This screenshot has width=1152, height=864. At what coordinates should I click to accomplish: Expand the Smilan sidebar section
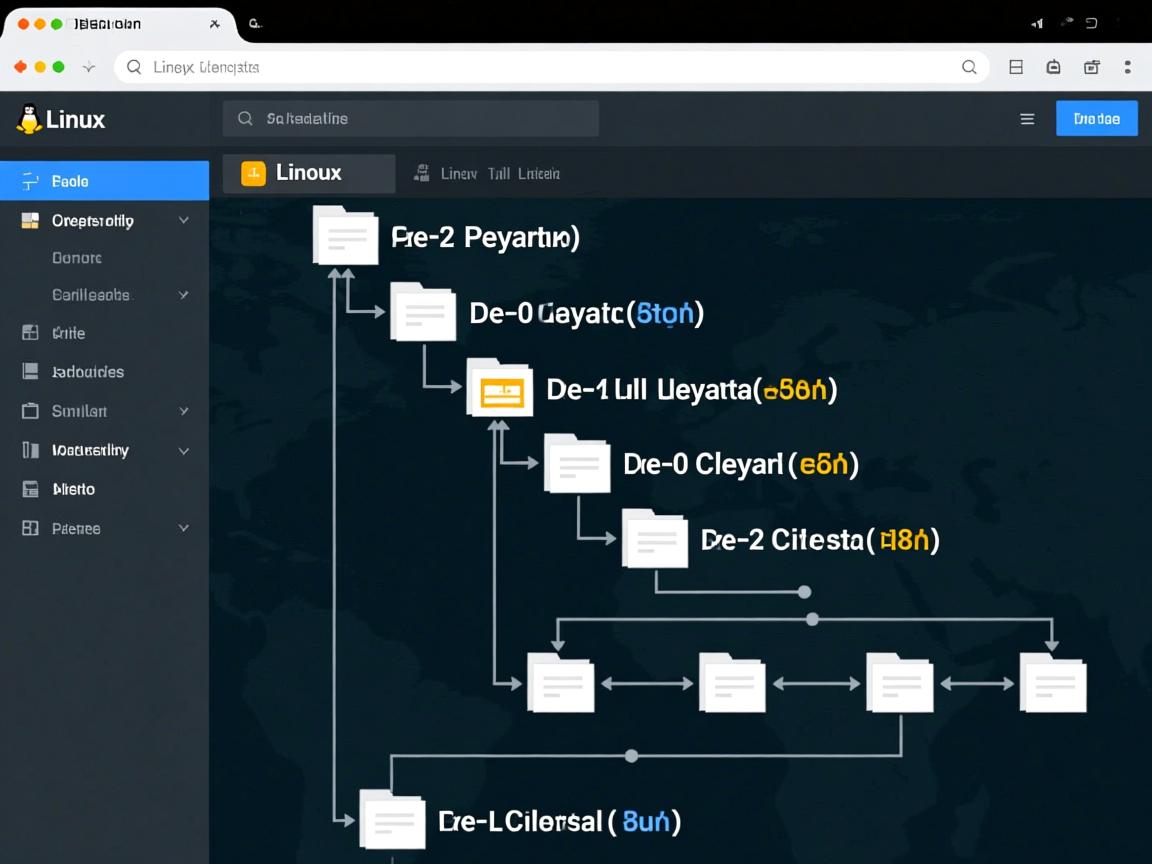[184, 411]
